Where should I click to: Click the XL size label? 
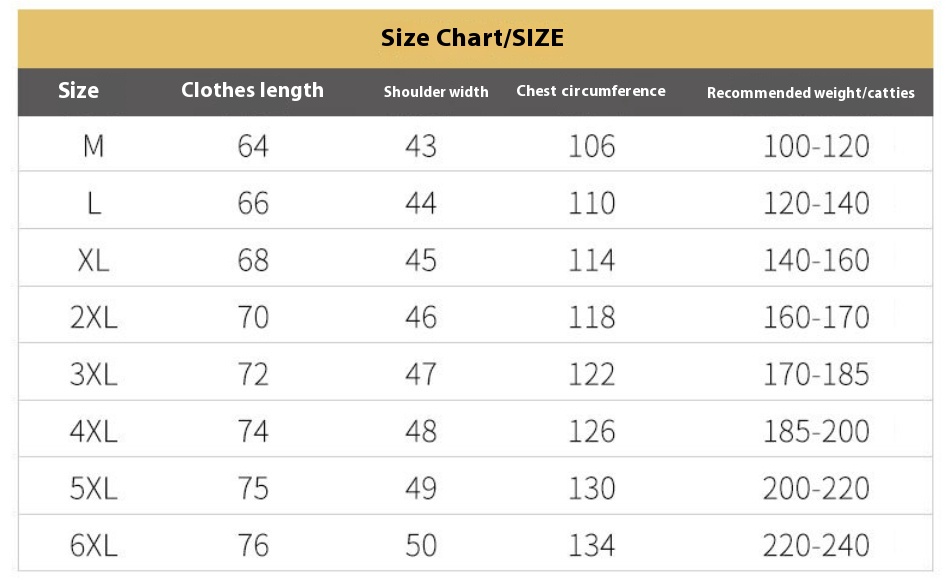pos(94,260)
